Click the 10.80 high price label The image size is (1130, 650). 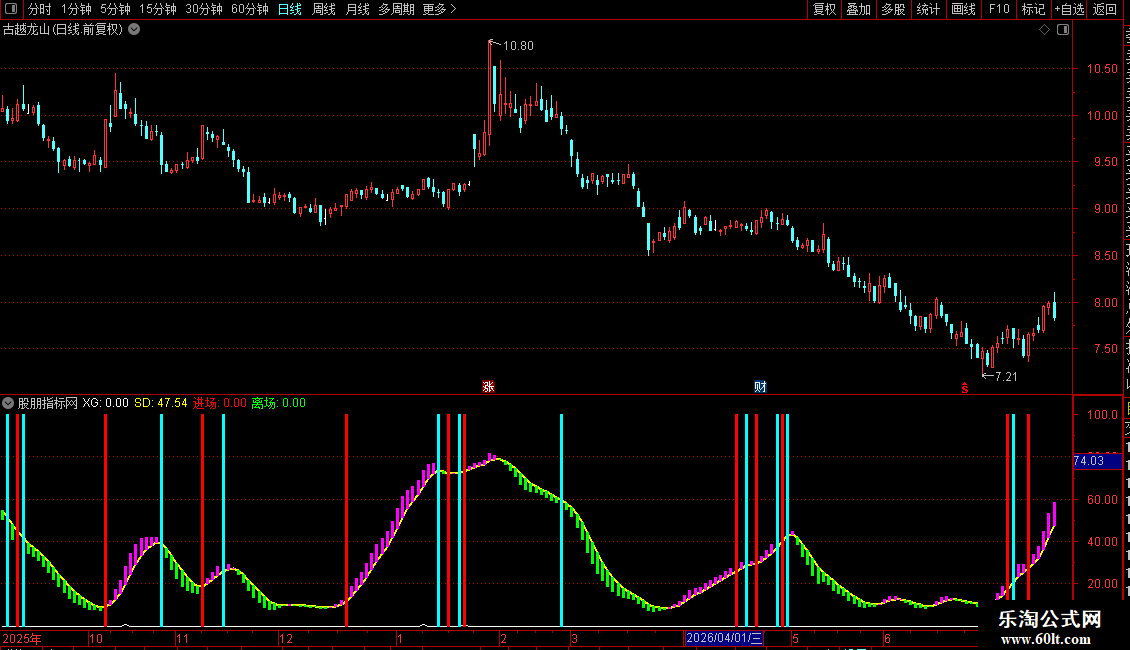(518, 45)
